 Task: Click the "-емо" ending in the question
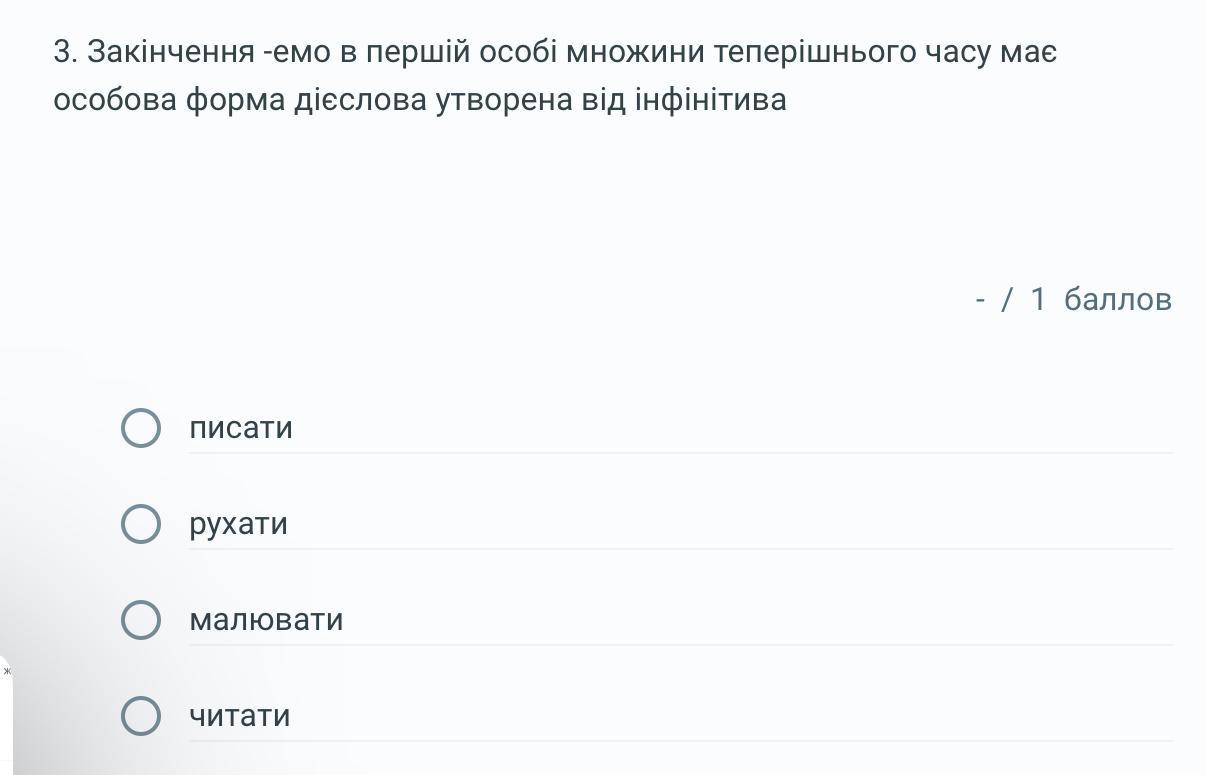click(297, 52)
